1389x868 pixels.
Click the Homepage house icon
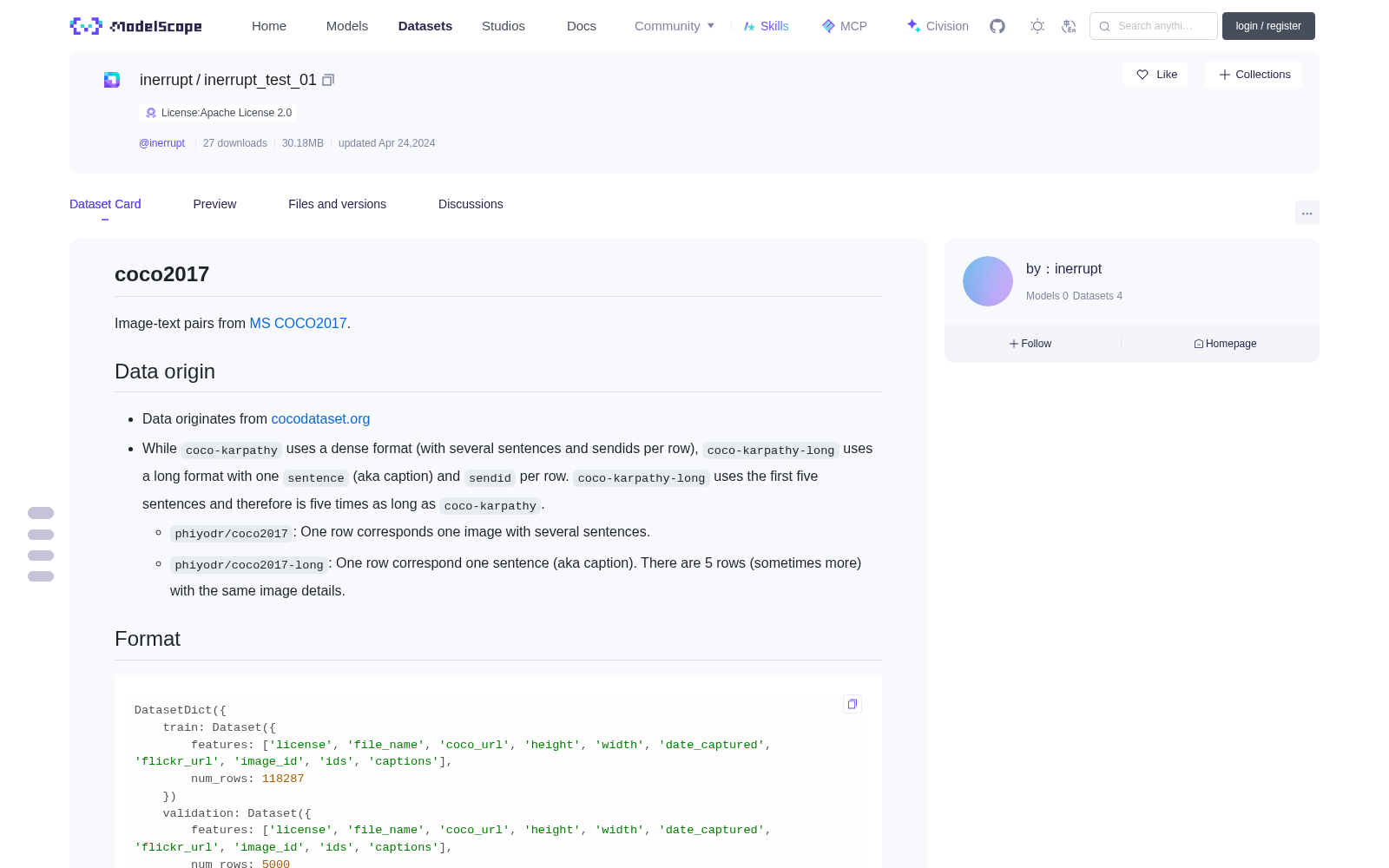tap(1199, 344)
